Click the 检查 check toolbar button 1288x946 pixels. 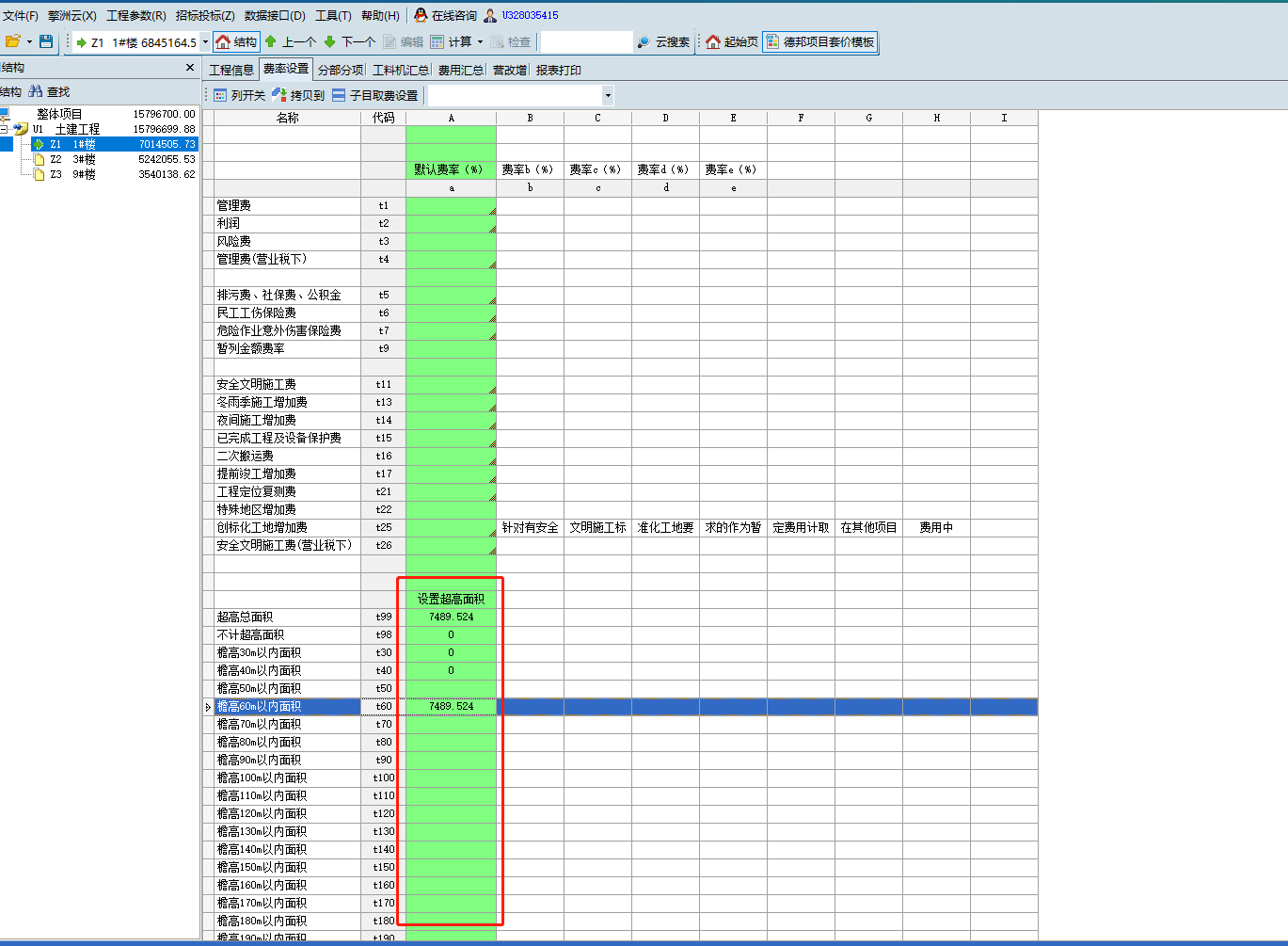[511, 41]
